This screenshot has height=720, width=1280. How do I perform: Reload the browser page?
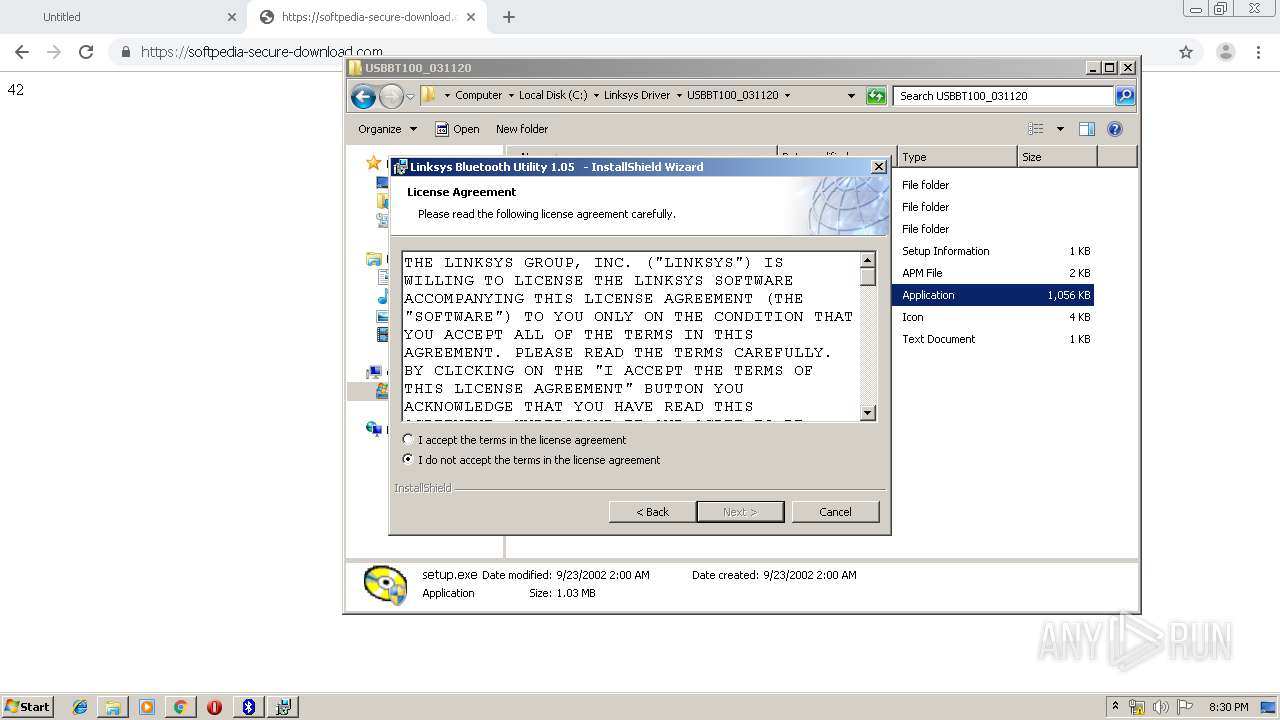tap(86, 52)
